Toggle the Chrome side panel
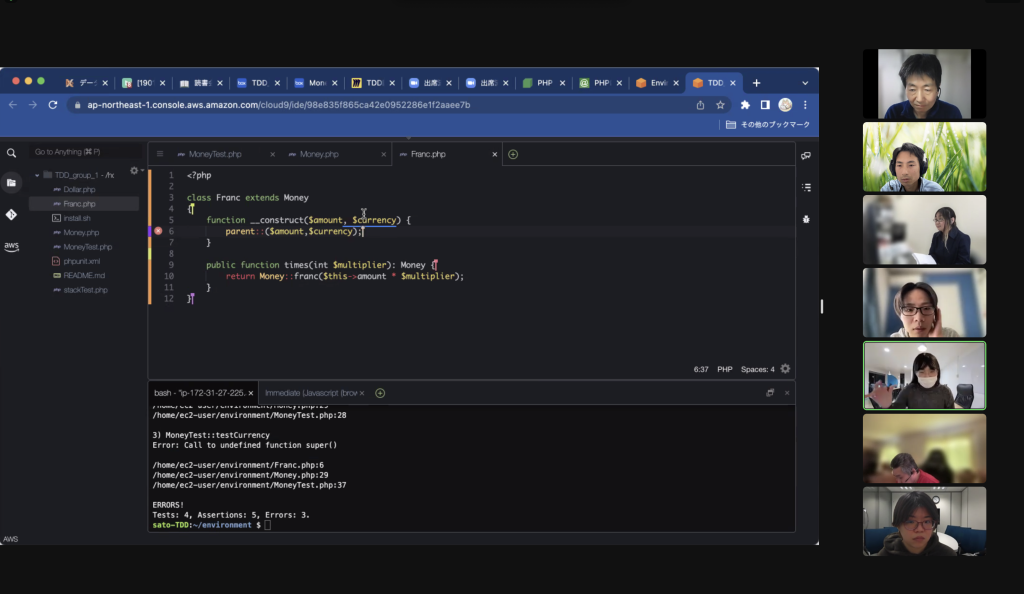 (x=765, y=104)
